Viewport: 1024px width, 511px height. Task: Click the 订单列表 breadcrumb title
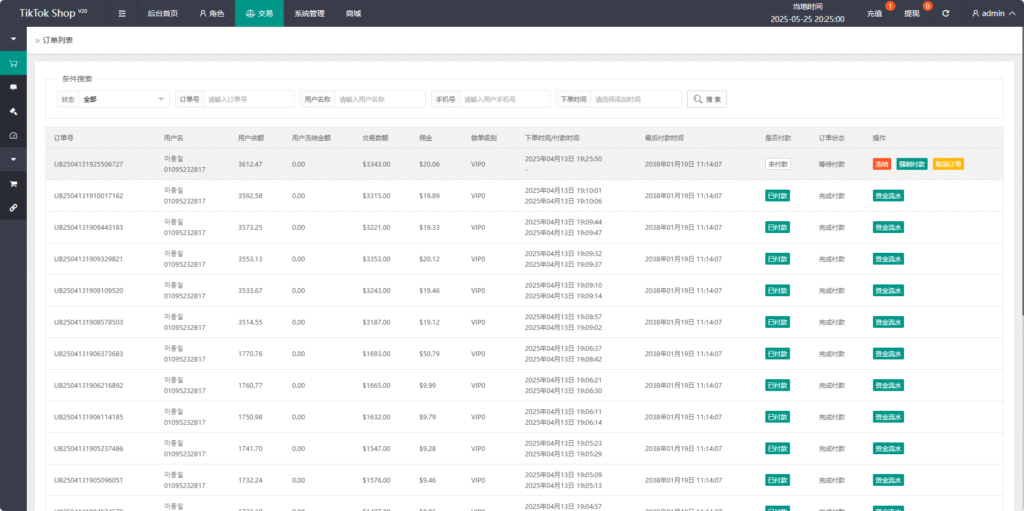pos(58,41)
